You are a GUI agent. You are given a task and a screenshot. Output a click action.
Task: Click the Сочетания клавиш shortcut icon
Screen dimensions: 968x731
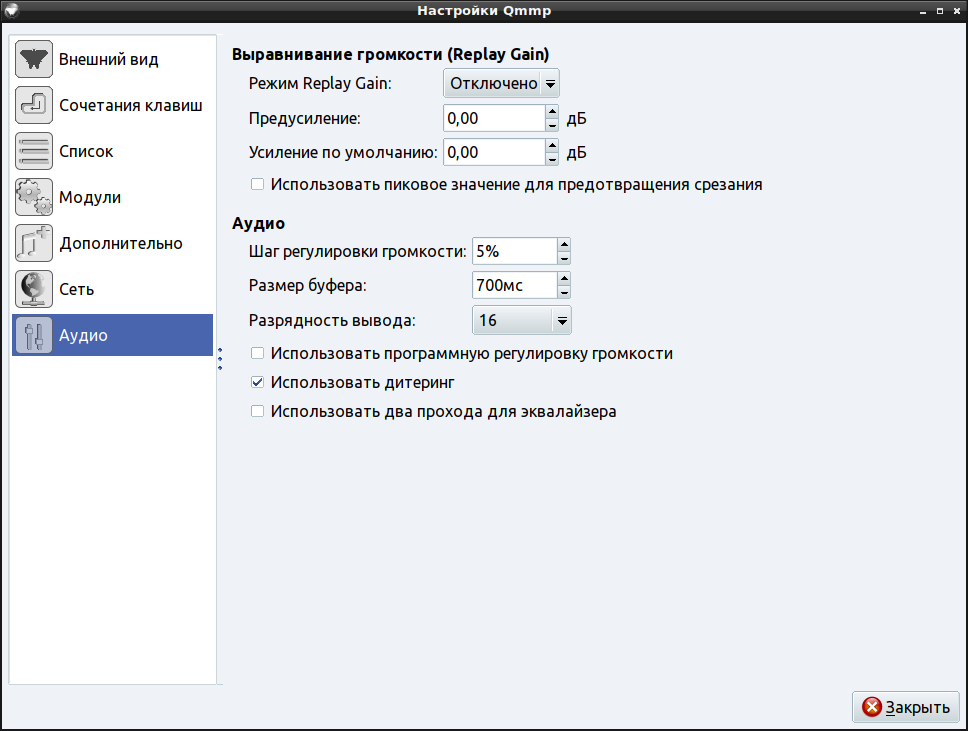point(34,106)
